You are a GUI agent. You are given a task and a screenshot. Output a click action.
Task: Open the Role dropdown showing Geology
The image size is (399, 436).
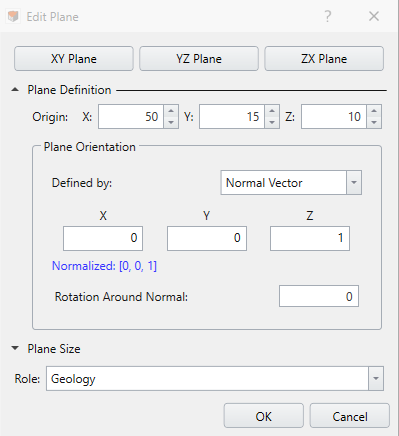click(x=215, y=379)
